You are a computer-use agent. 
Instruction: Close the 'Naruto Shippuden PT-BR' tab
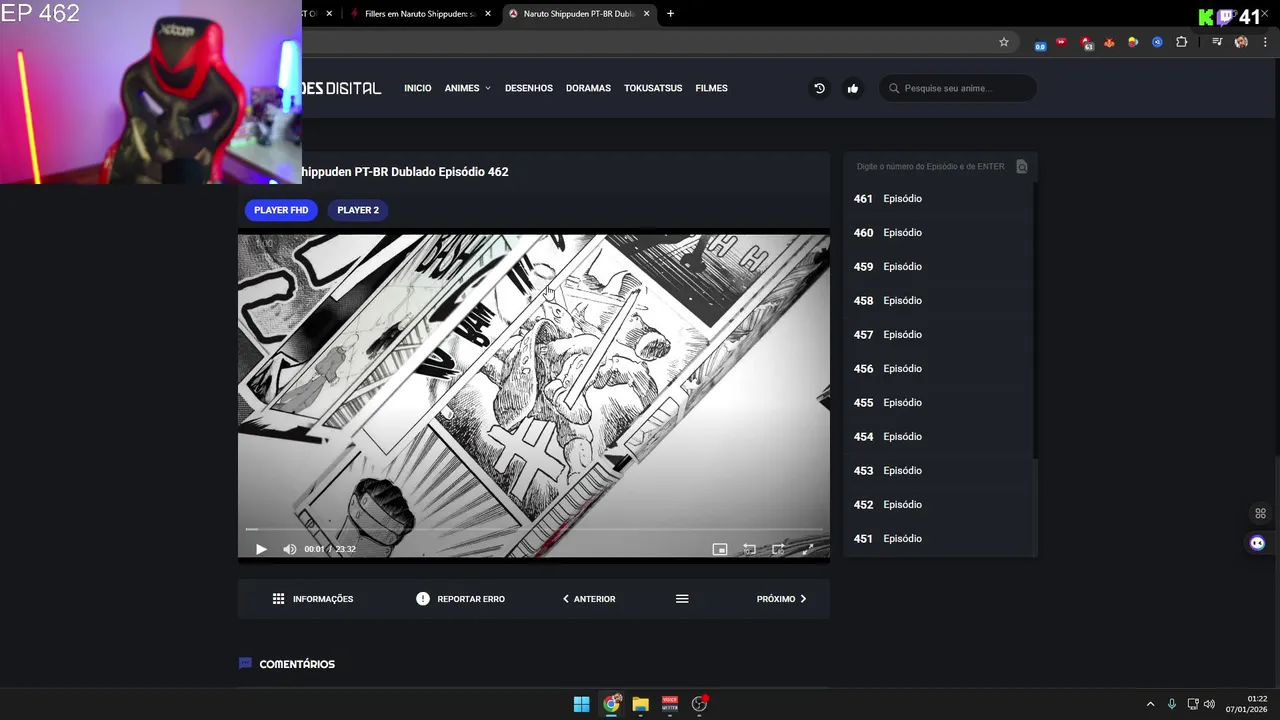point(647,14)
